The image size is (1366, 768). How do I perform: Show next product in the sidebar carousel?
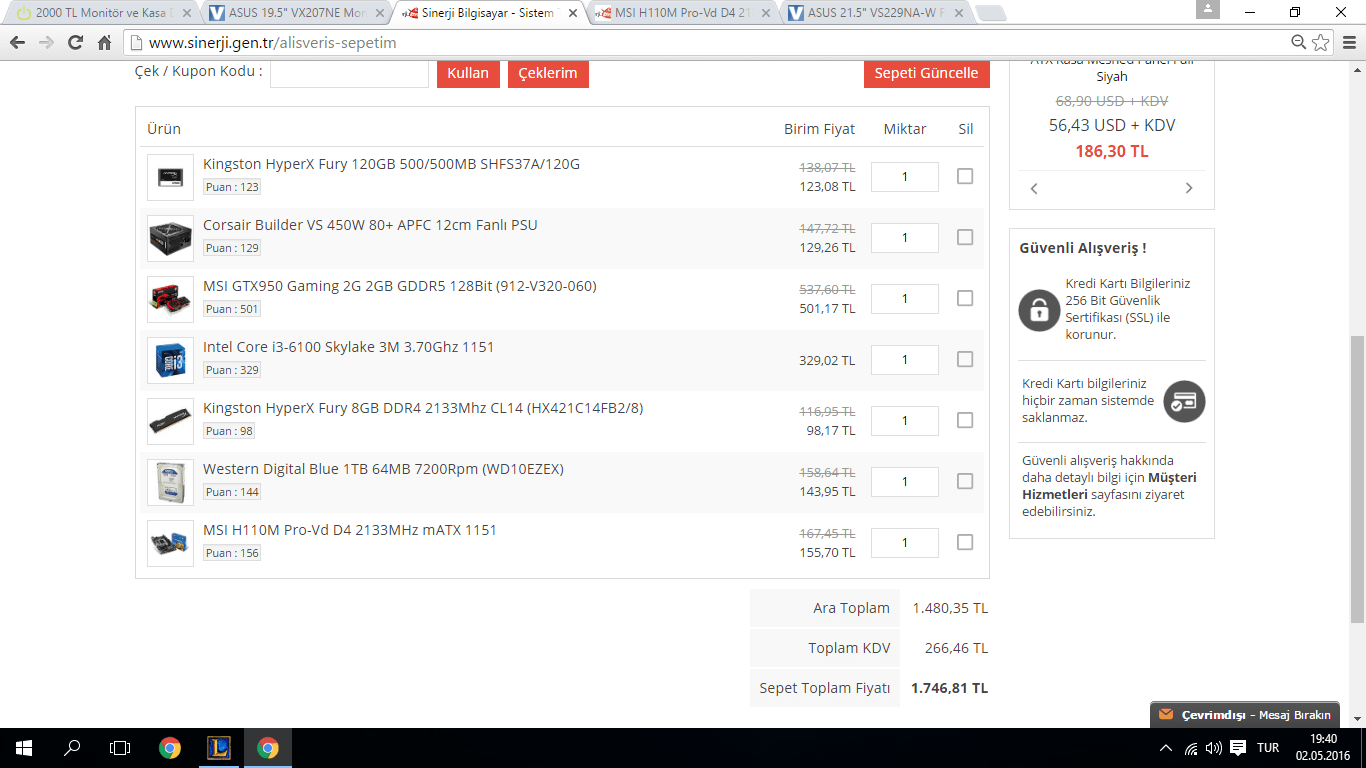click(1189, 188)
